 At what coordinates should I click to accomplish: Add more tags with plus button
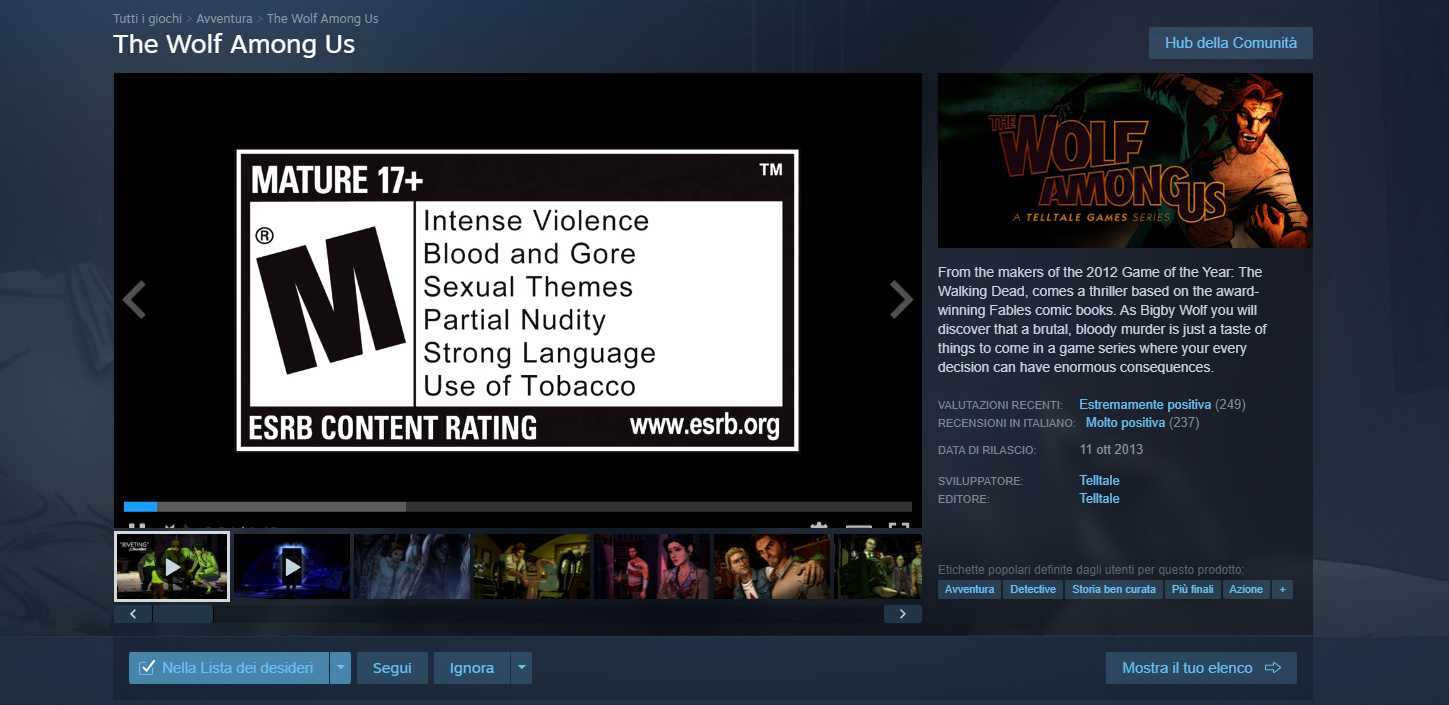1282,590
